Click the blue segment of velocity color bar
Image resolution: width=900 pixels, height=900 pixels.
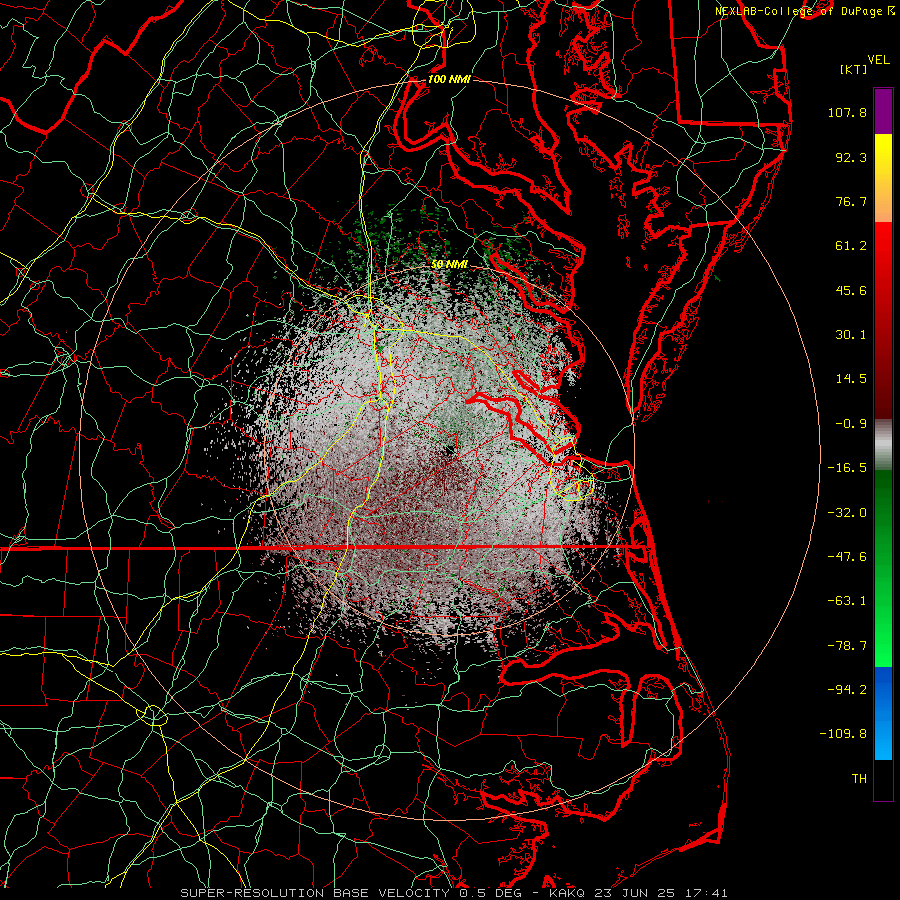click(x=883, y=713)
